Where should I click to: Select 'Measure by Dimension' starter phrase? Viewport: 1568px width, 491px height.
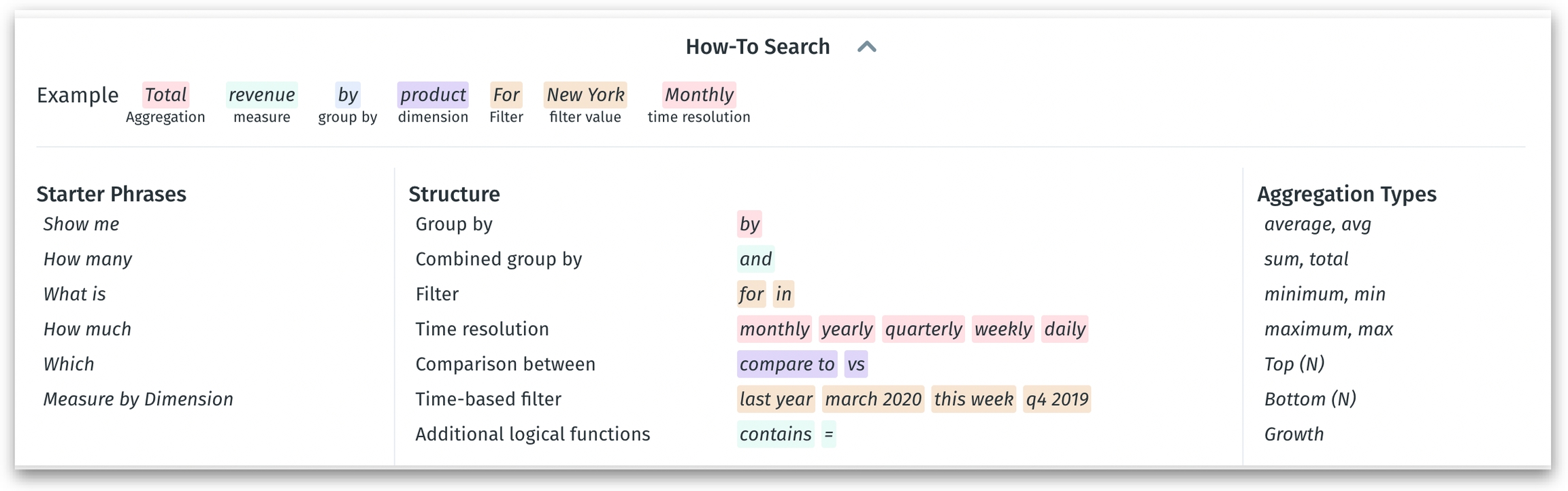[x=138, y=399]
